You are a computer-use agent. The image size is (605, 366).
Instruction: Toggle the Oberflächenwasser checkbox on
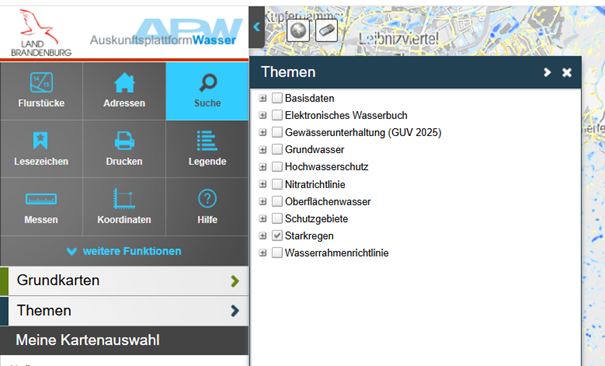tap(277, 201)
